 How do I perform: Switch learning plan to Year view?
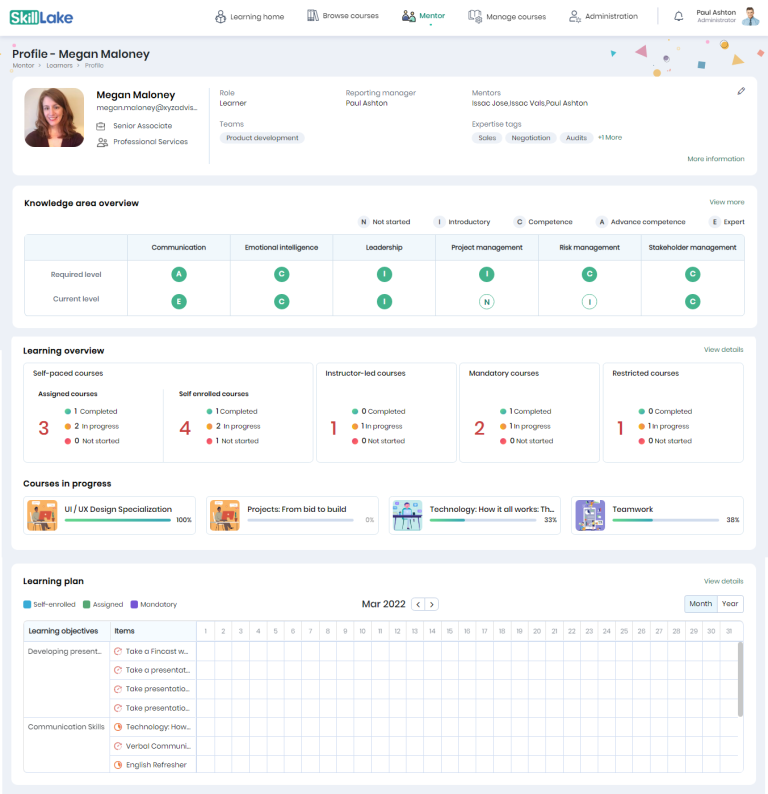coord(730,604)
